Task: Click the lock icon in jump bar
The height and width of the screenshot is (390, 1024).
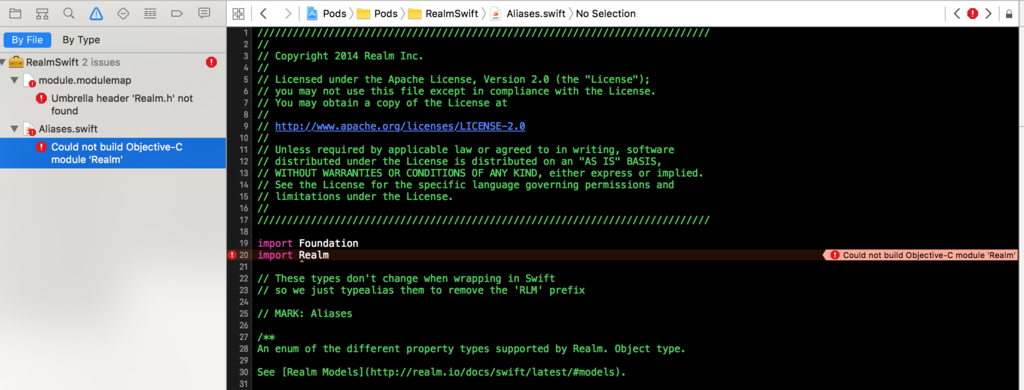Action: (x=1009, y=14)
